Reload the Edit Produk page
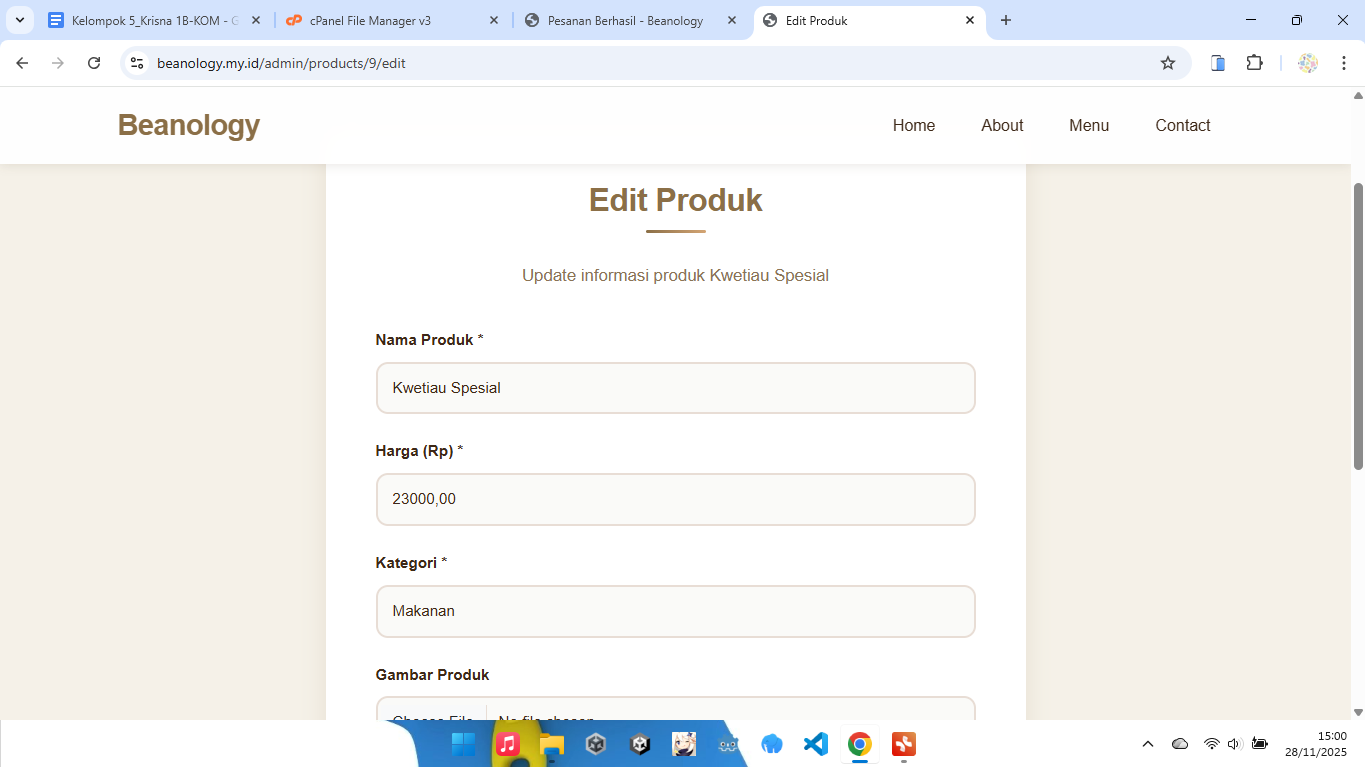Screen dimensions: 1365x767 (x=94, y=62)
